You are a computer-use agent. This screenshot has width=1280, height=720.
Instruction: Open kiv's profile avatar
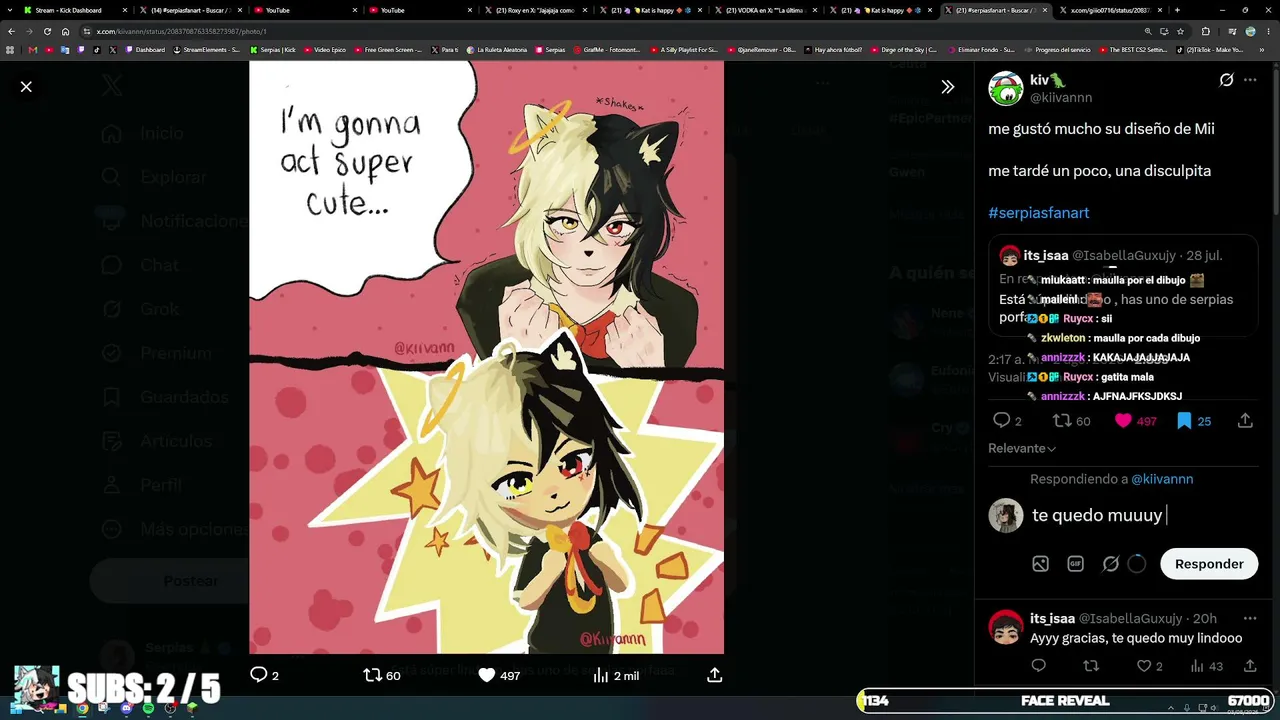(1006, 88)
